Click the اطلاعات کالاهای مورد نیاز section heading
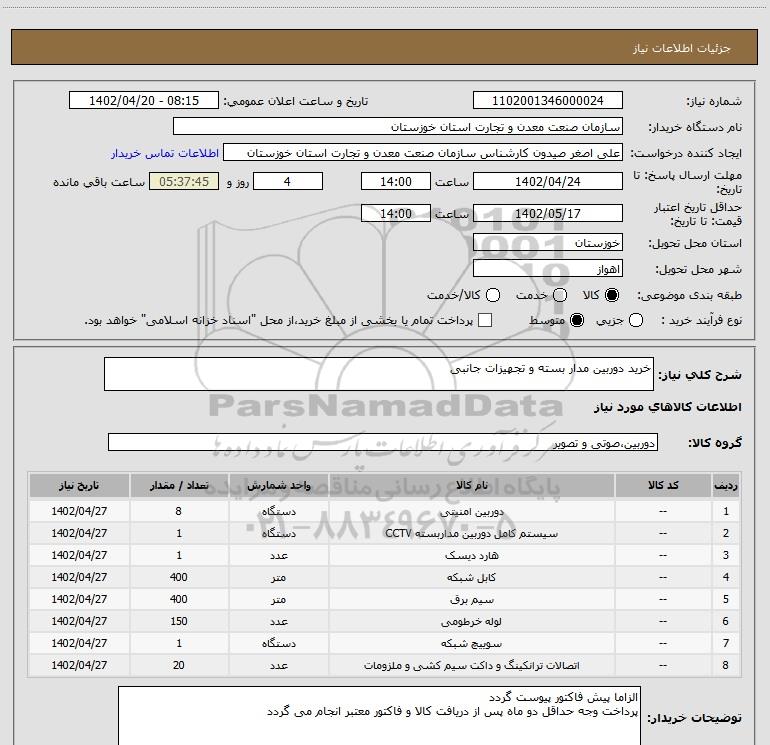 pos(668,407)
